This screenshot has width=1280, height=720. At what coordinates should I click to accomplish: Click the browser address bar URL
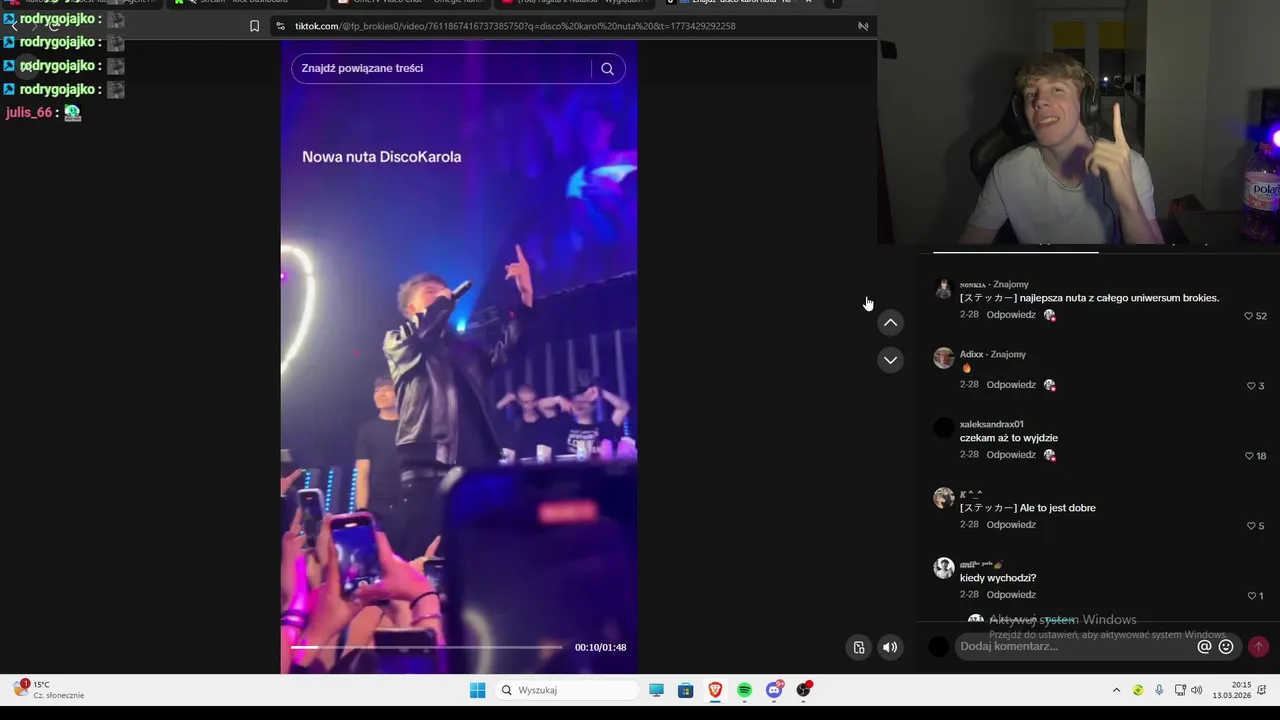515,26
